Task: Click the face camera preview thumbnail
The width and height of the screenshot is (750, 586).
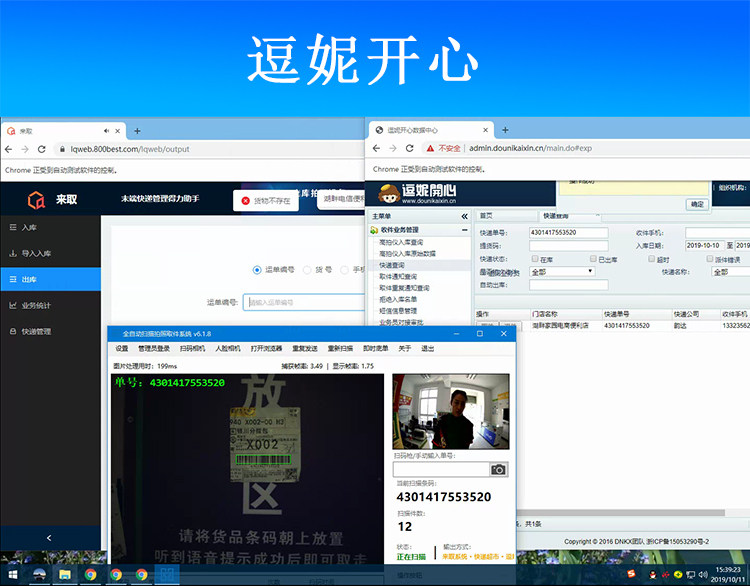Action: click(451, 411)
